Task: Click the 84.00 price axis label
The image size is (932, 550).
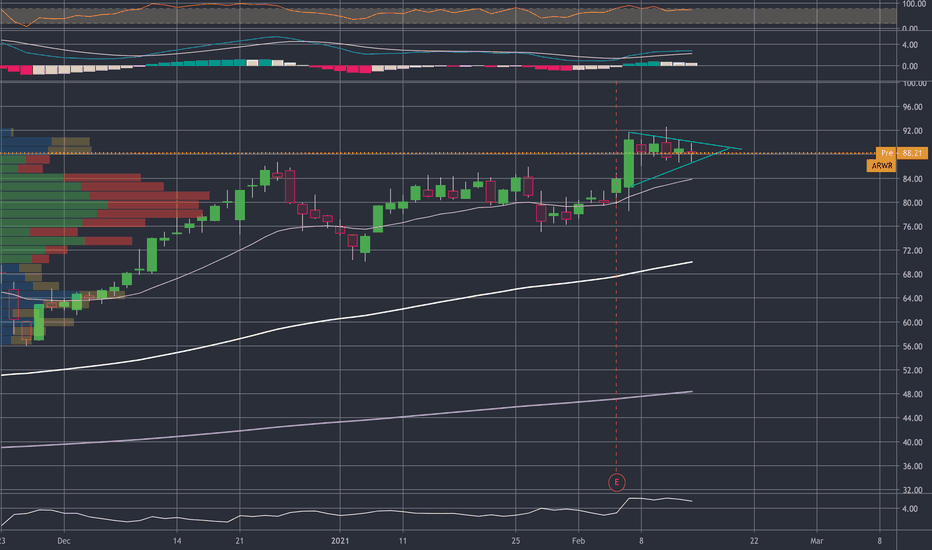Action: click(912, 179)
